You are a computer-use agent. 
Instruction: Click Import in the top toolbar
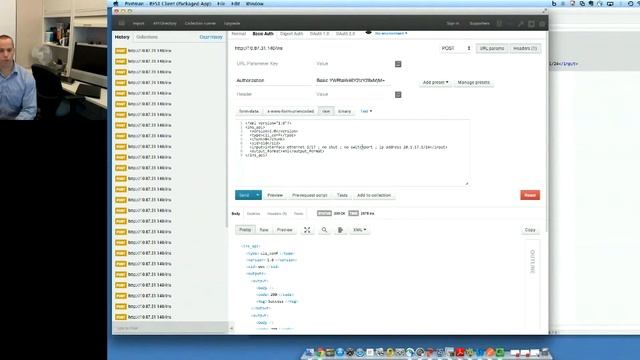(x=138, y=24)
